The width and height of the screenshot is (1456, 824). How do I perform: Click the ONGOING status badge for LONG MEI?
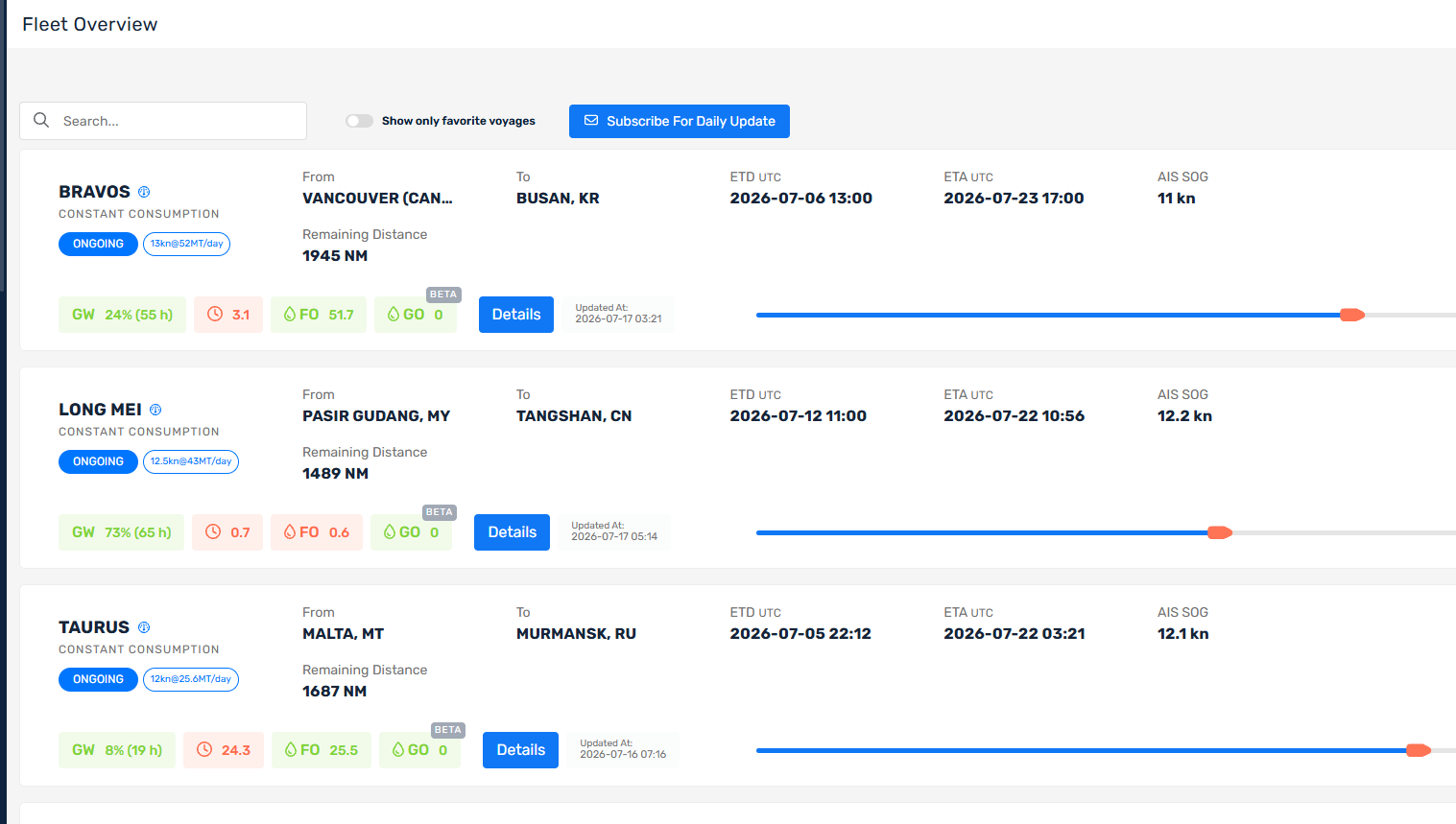[98, 461]
